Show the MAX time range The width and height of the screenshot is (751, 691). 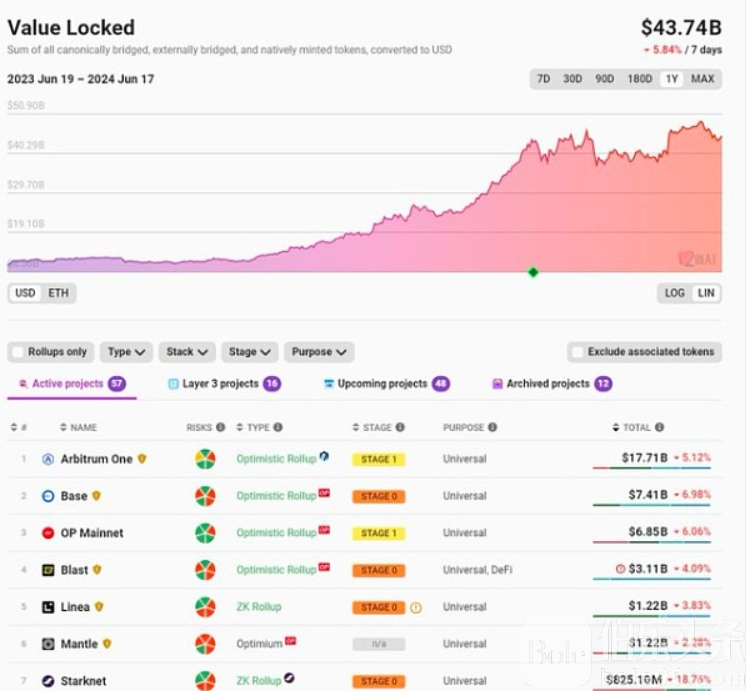click(x=703, y=79)
